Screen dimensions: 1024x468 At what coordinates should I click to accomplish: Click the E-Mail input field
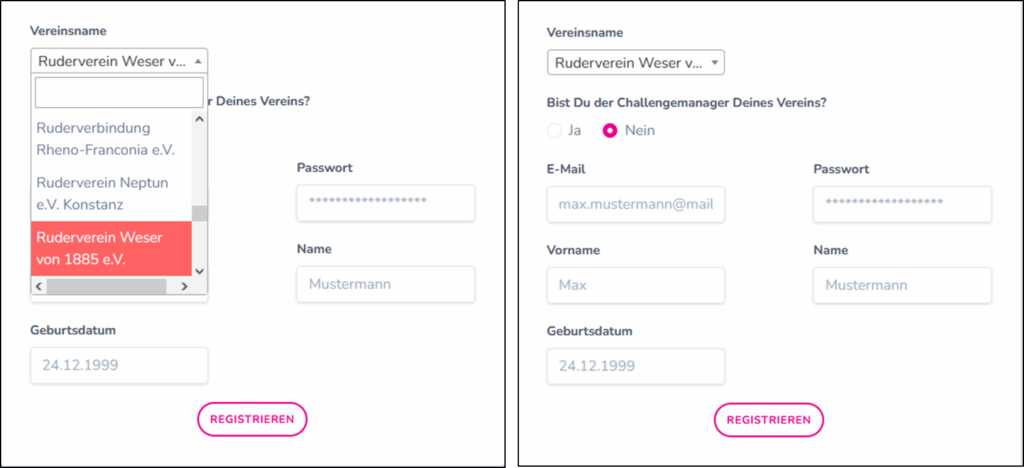[635, 204]
